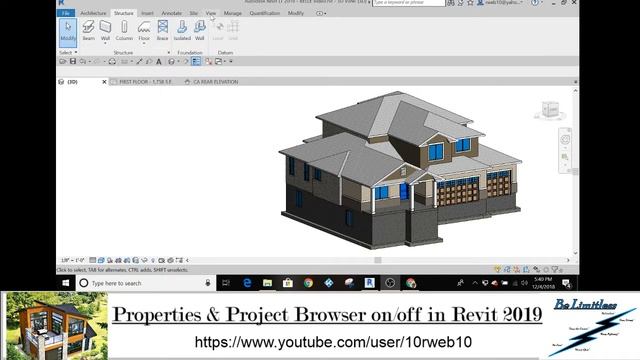Open the Windows Start menu
The width and height of the screenshot is (640, 360).
pyautogui.click(x=66, y=283)
